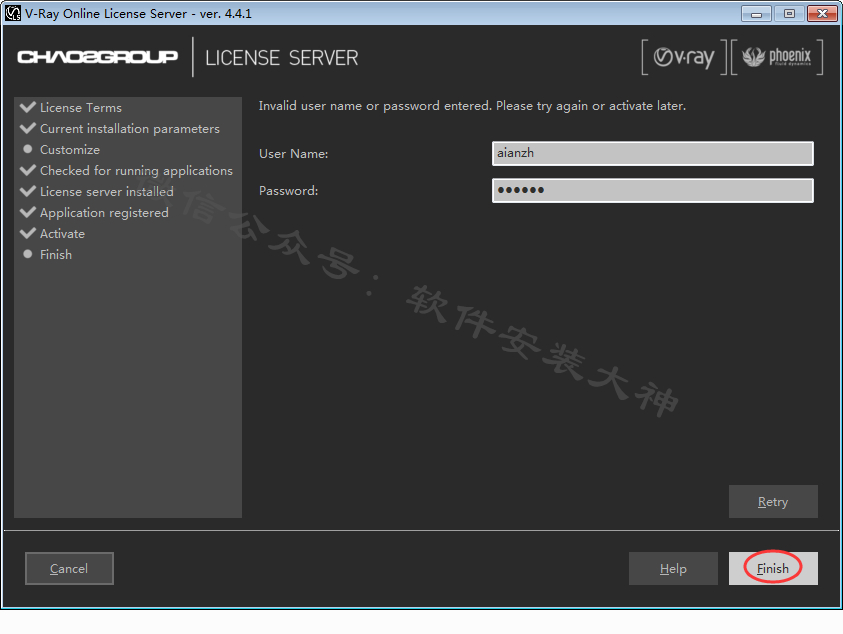
Task: Click the LICENSE SERVER heading
Action: pyautogui.click(x=282, y=58)
